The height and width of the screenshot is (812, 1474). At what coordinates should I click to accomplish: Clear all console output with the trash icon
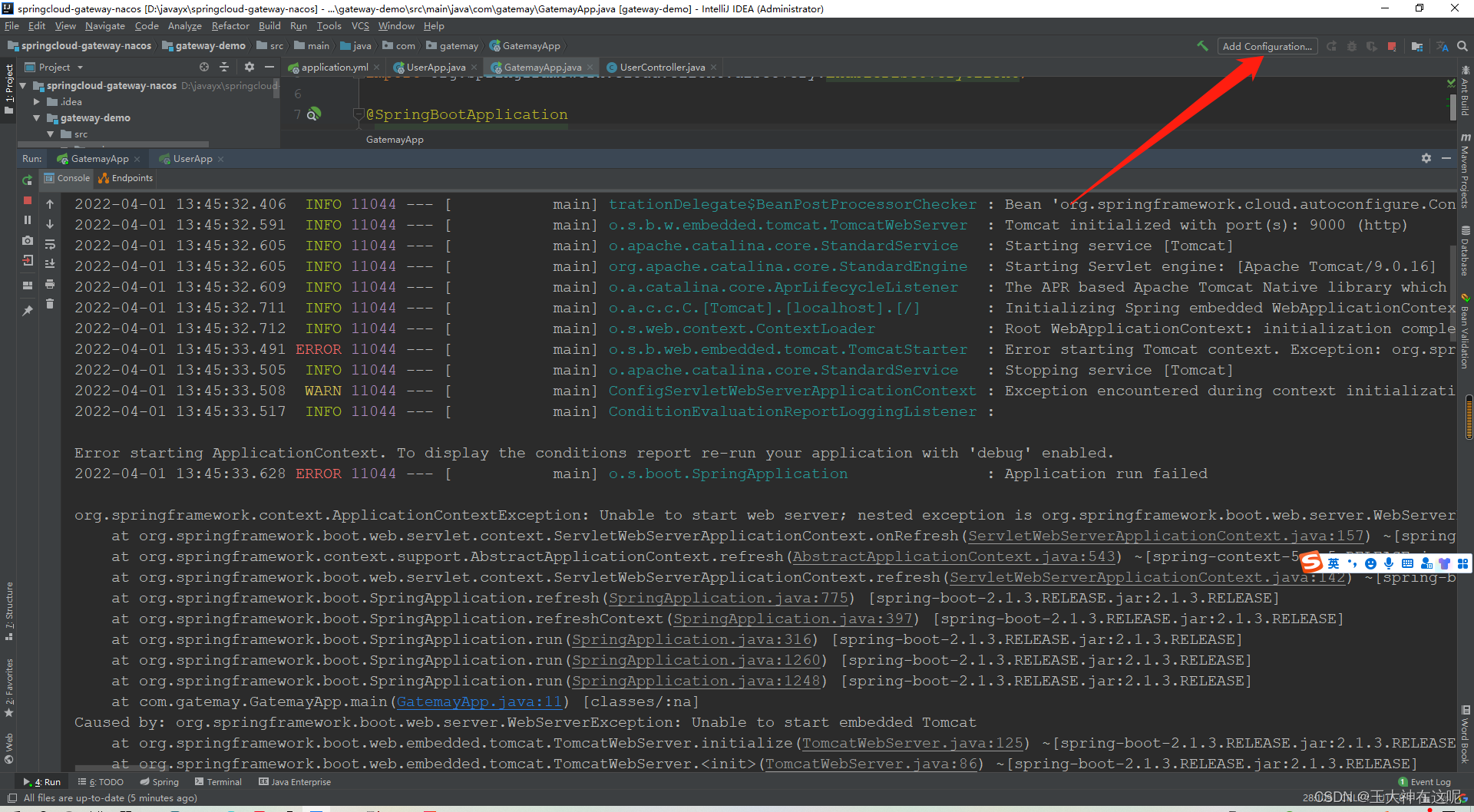pyautogui.click(x=50, y=304)
